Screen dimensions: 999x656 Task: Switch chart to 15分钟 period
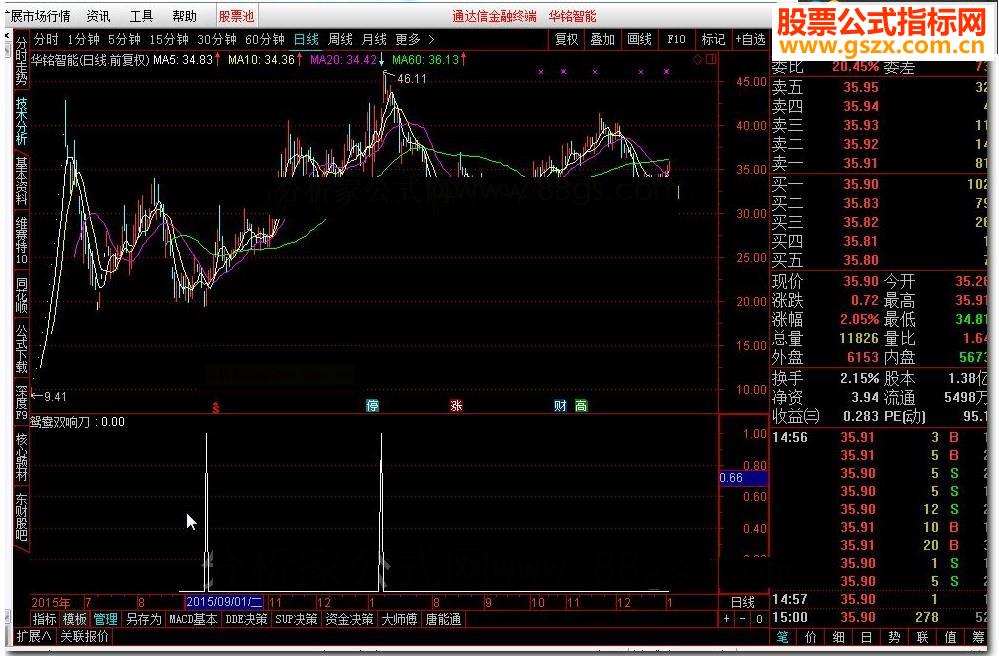click(x=169, y=39)
